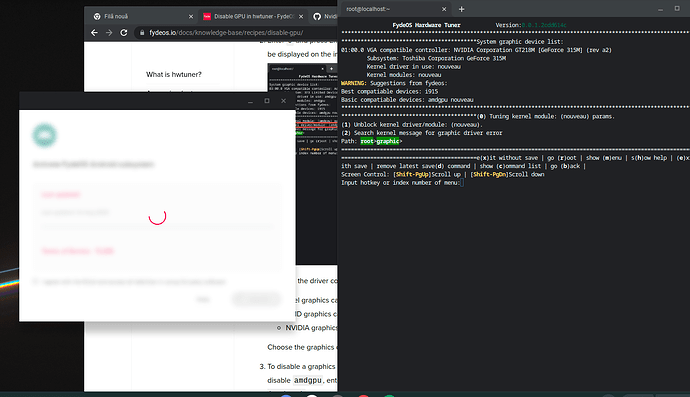
Task: Go forward in the Chrome browser
Action: pos(109,33)
